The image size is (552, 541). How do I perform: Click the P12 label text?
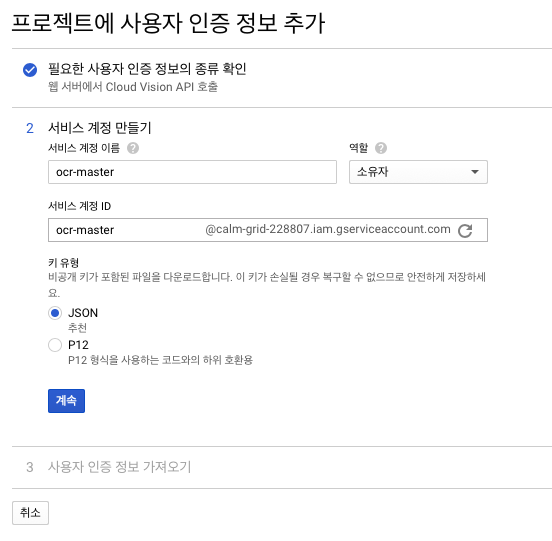point(78,345)
